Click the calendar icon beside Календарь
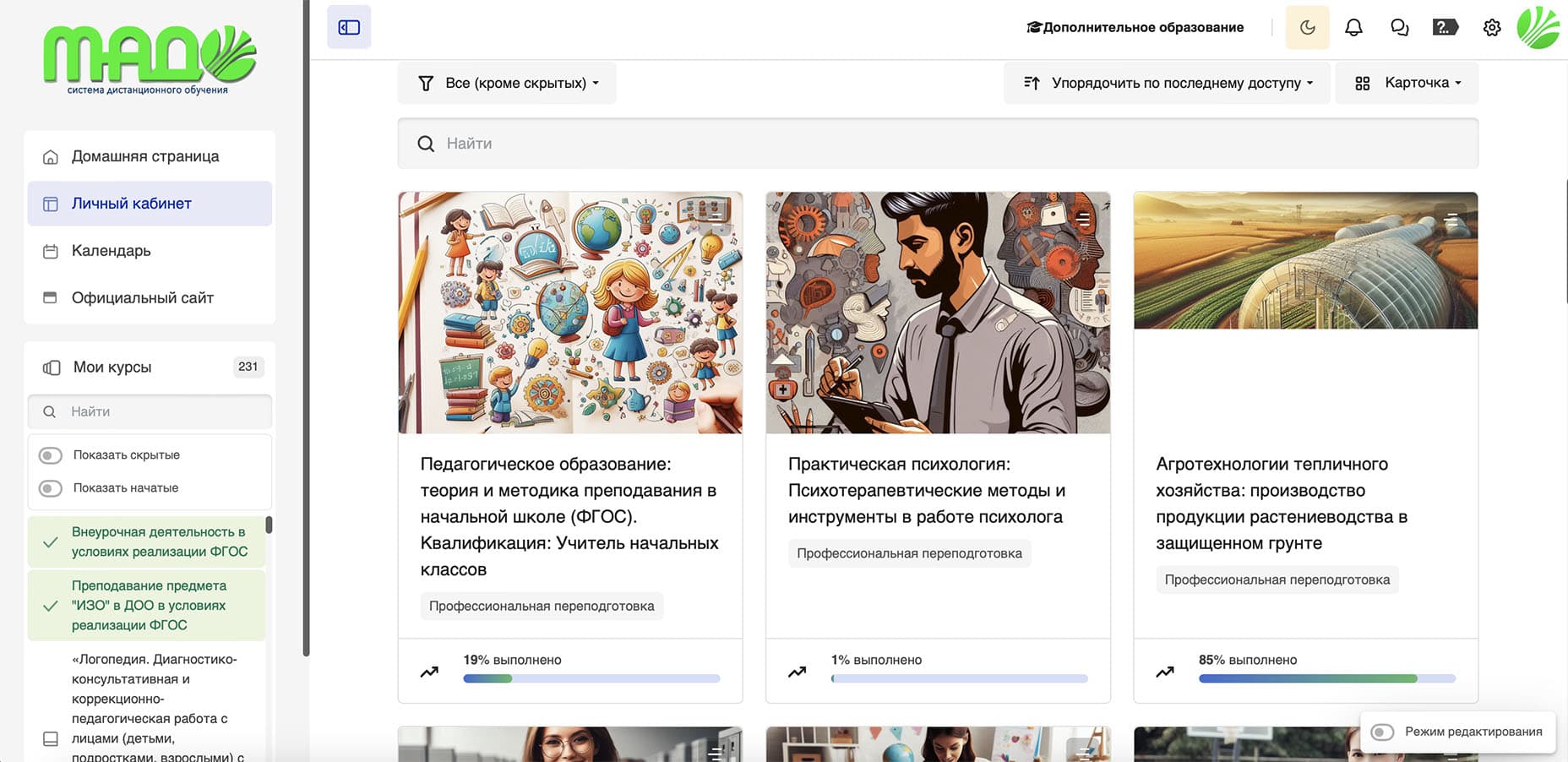This screenshot has width=1568, height=762. (51, 251)
